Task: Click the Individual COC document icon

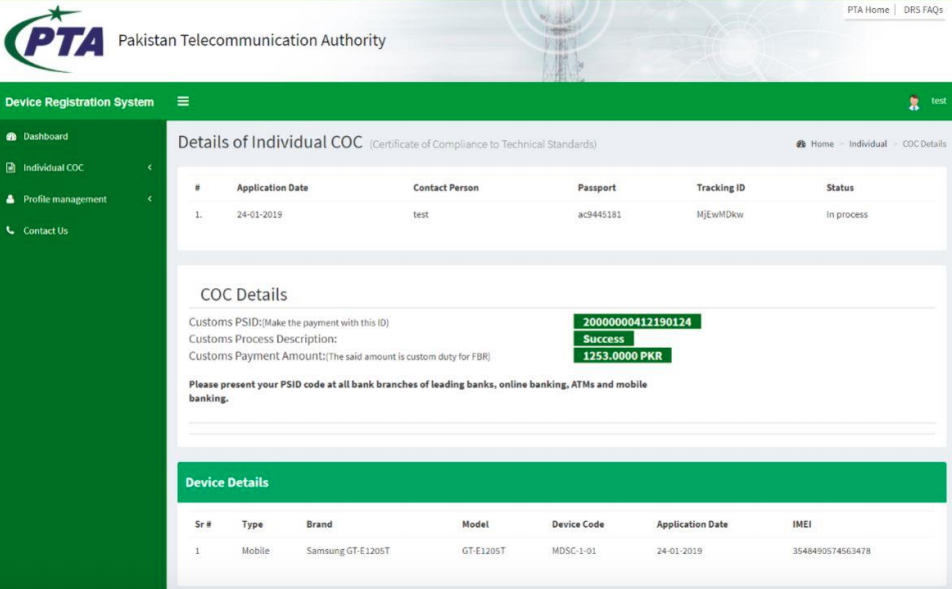Action: [11, 168]
